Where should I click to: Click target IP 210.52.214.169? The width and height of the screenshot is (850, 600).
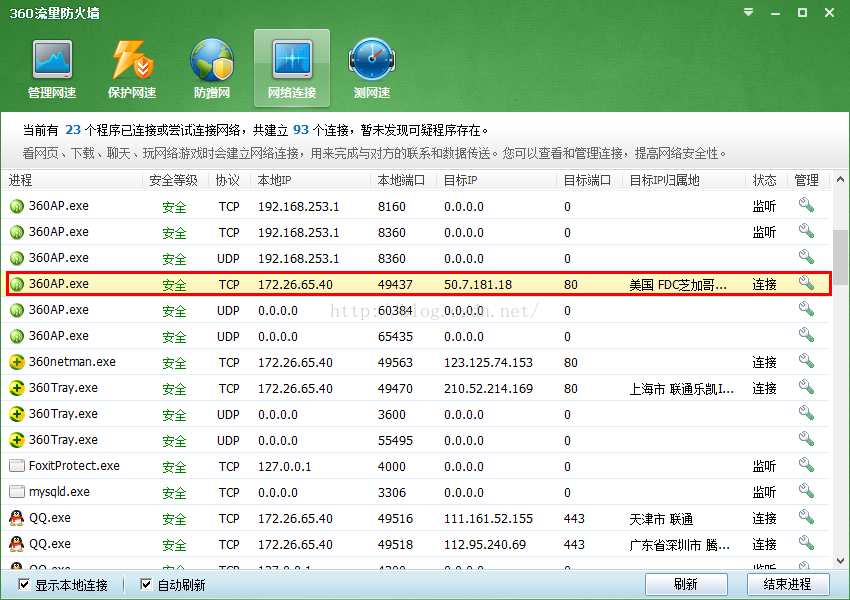click(x=488, y=388)
